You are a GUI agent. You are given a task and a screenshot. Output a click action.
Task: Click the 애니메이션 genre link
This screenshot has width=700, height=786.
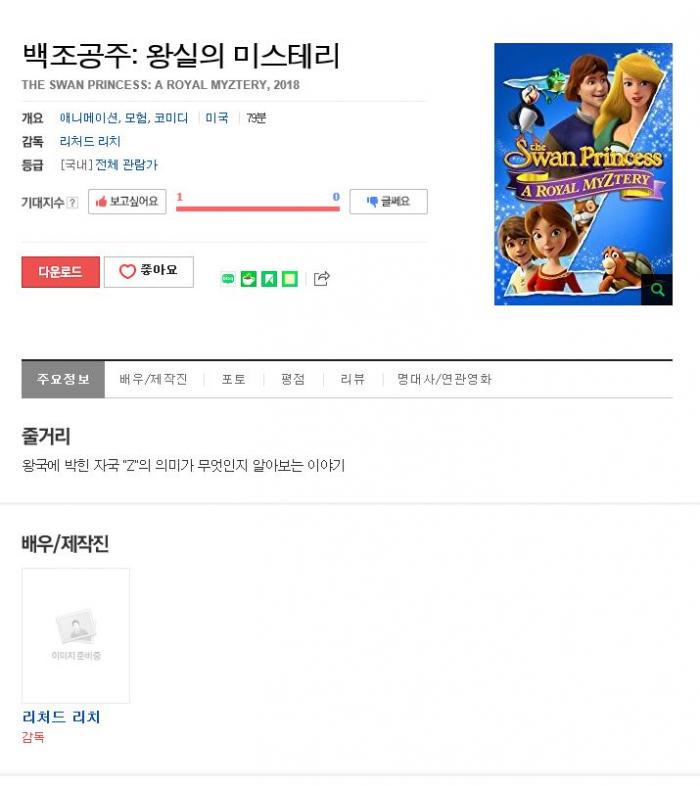click(x=89, y=118)
